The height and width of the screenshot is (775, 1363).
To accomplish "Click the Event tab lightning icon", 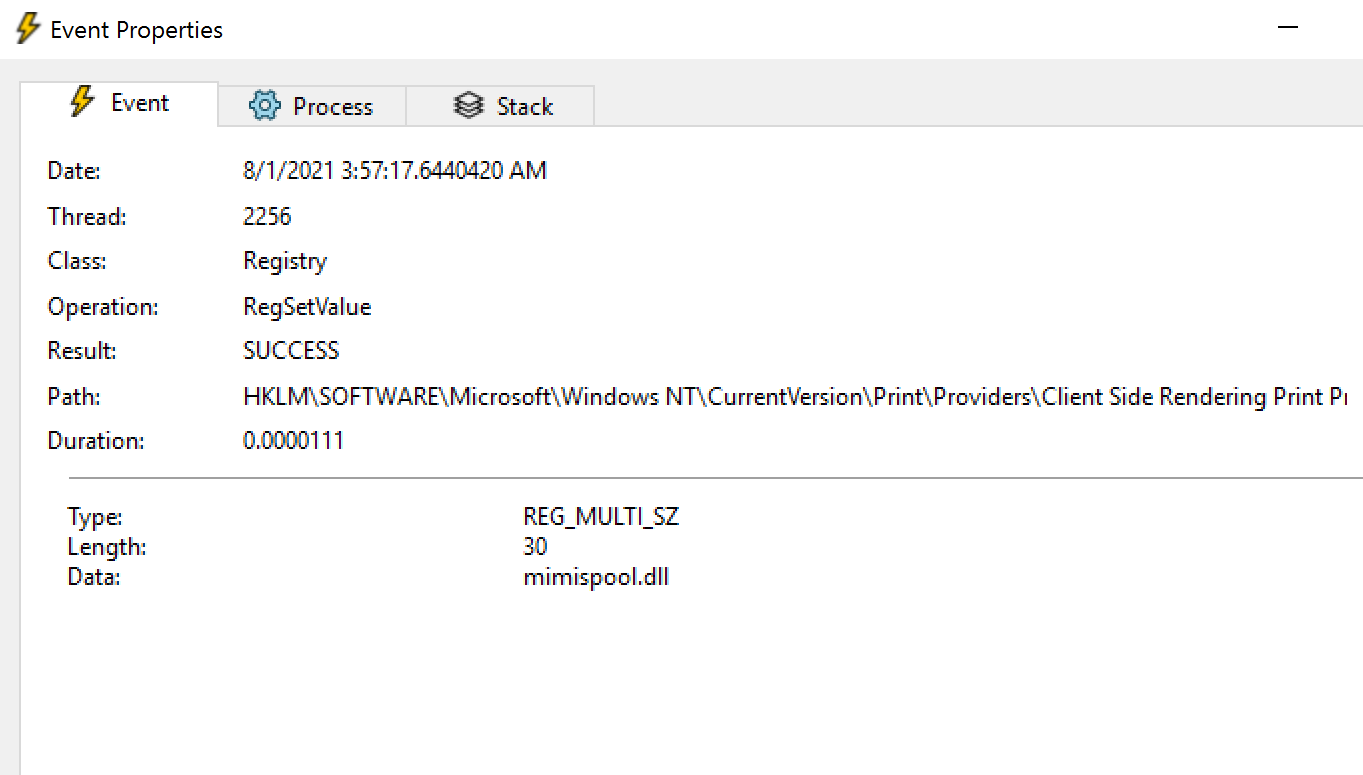I will coord(82,103).
